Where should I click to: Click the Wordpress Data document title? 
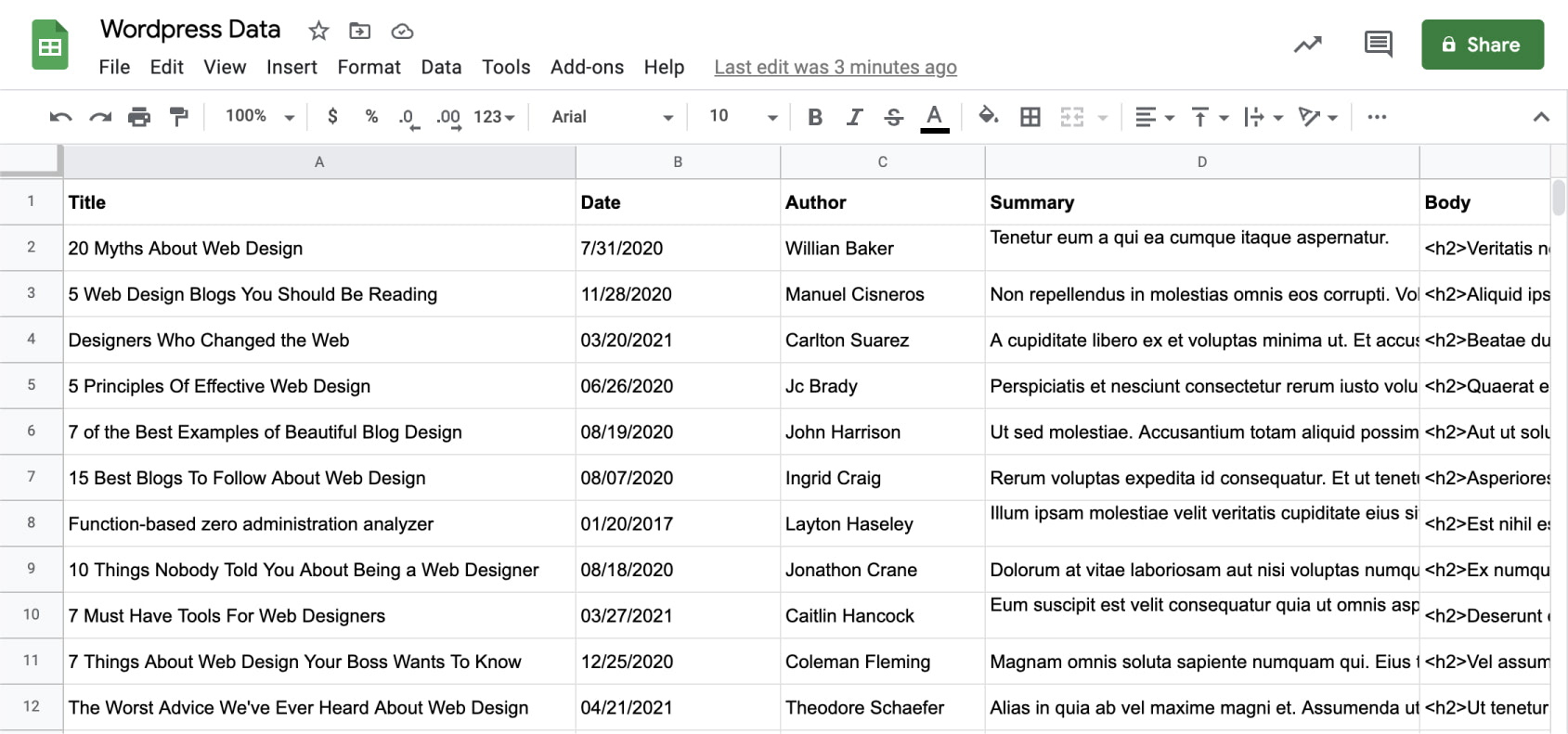tap(190, 30)
